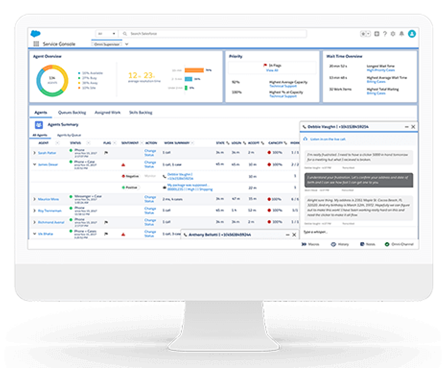Switch to the Assigned Work tab
This screenshot has width=443, height=376.
(x=108, y=113)
